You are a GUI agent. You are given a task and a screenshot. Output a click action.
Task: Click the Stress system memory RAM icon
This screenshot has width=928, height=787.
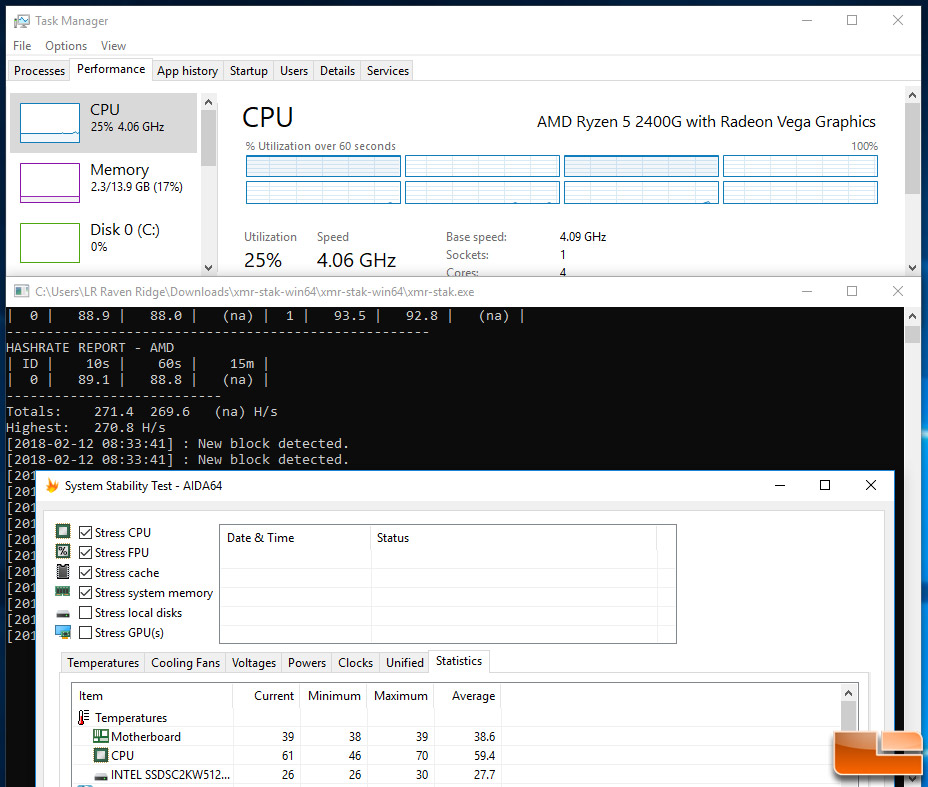[63, 592]
